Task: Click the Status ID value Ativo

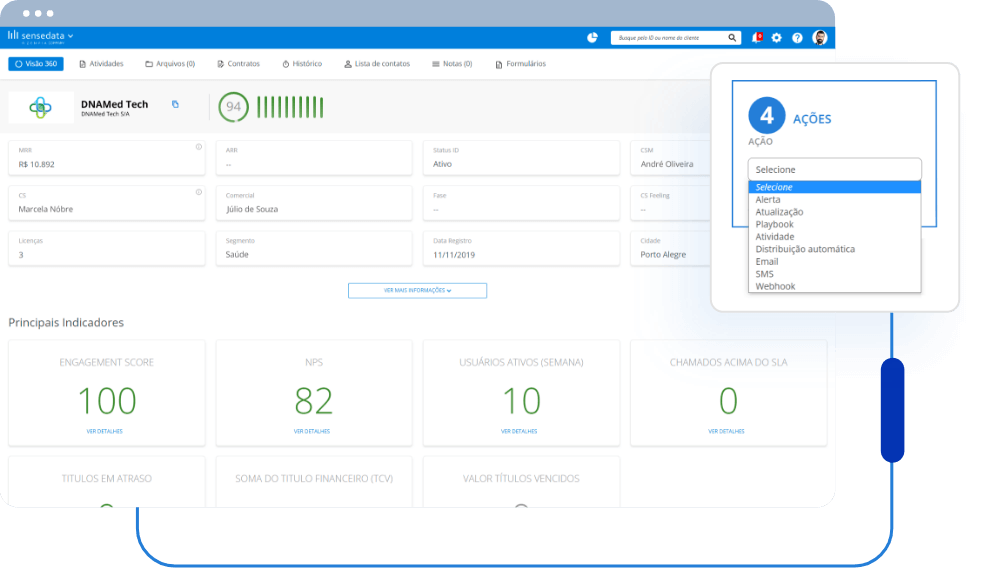Action: click(x=442, y=164)
